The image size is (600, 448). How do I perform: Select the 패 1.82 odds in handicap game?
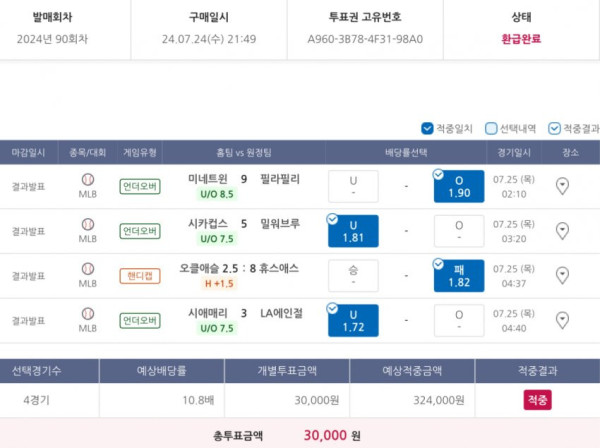coord(459,275)
